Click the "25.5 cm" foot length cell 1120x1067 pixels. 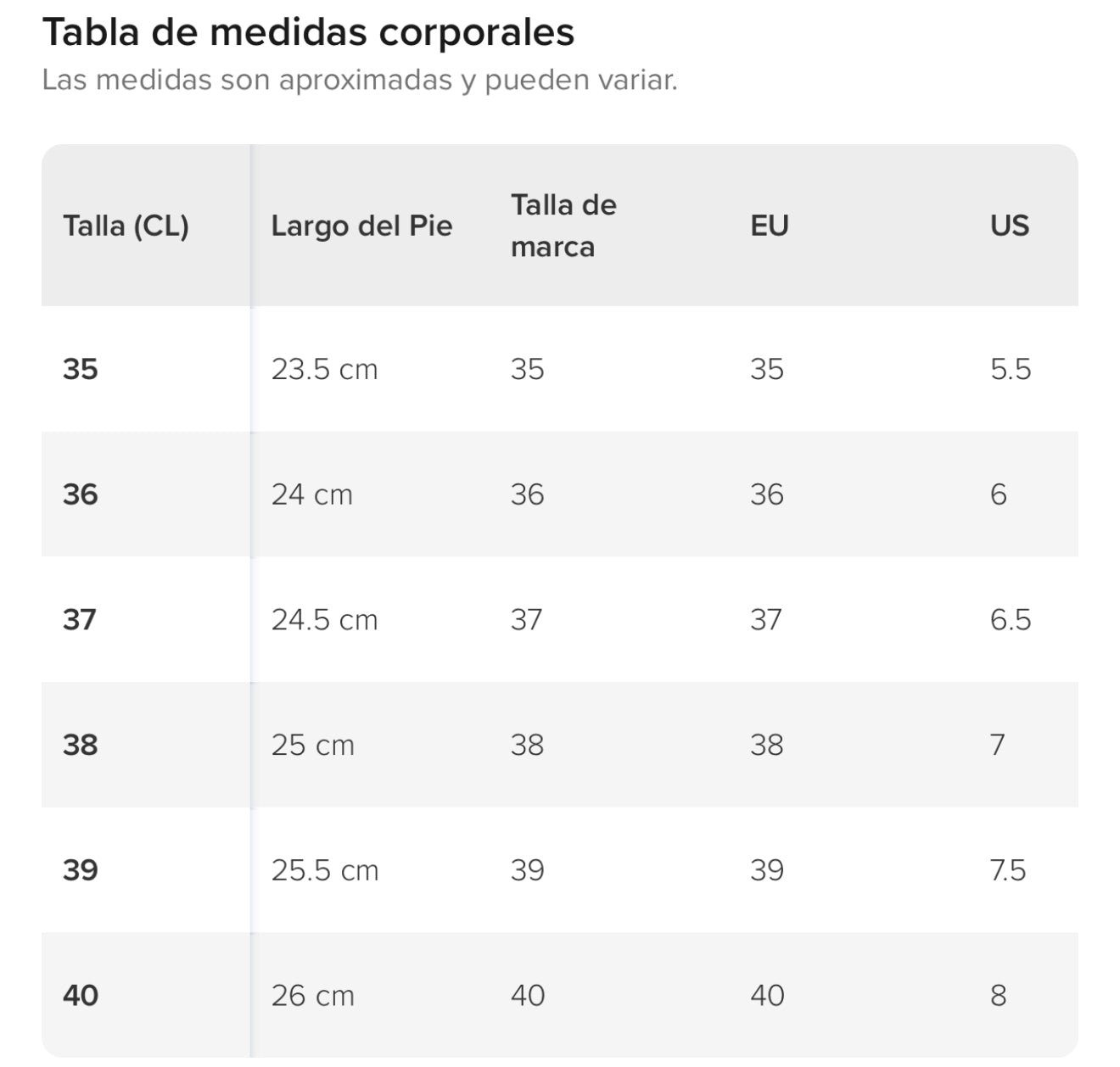tap(325, 870)
